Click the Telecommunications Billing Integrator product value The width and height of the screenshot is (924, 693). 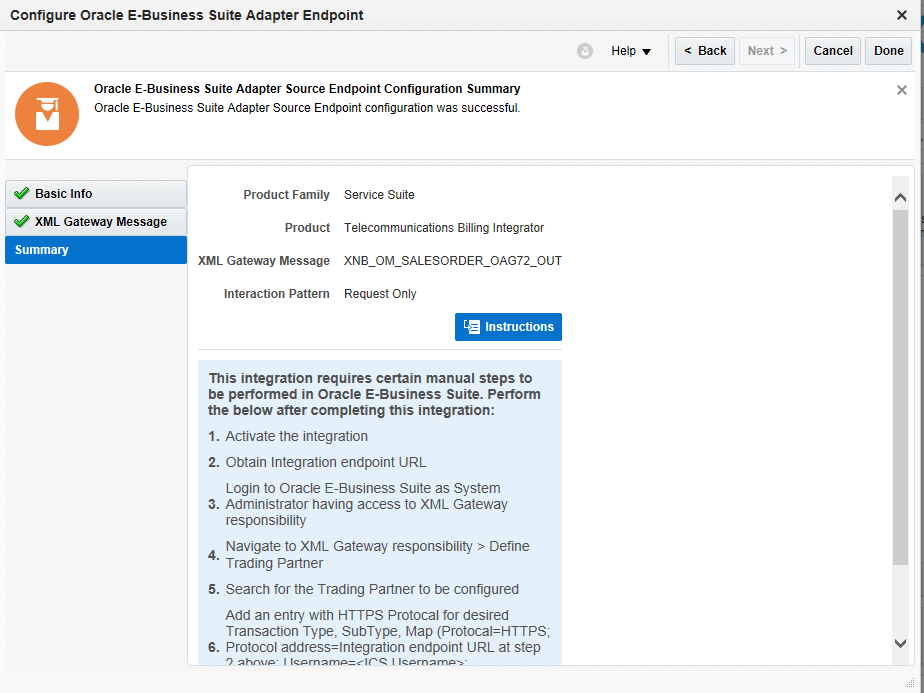(x=444, y=227)
